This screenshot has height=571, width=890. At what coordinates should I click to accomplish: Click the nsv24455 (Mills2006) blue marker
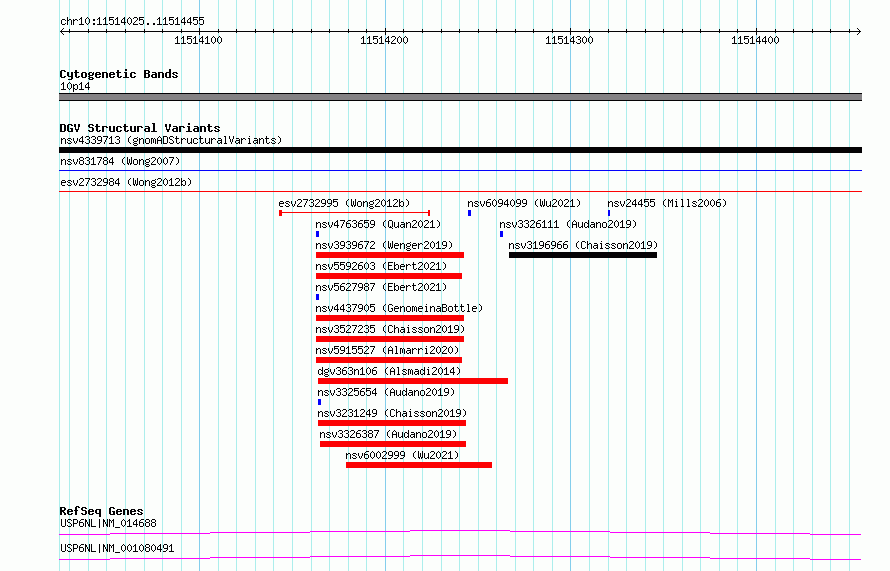click(609, 213)
